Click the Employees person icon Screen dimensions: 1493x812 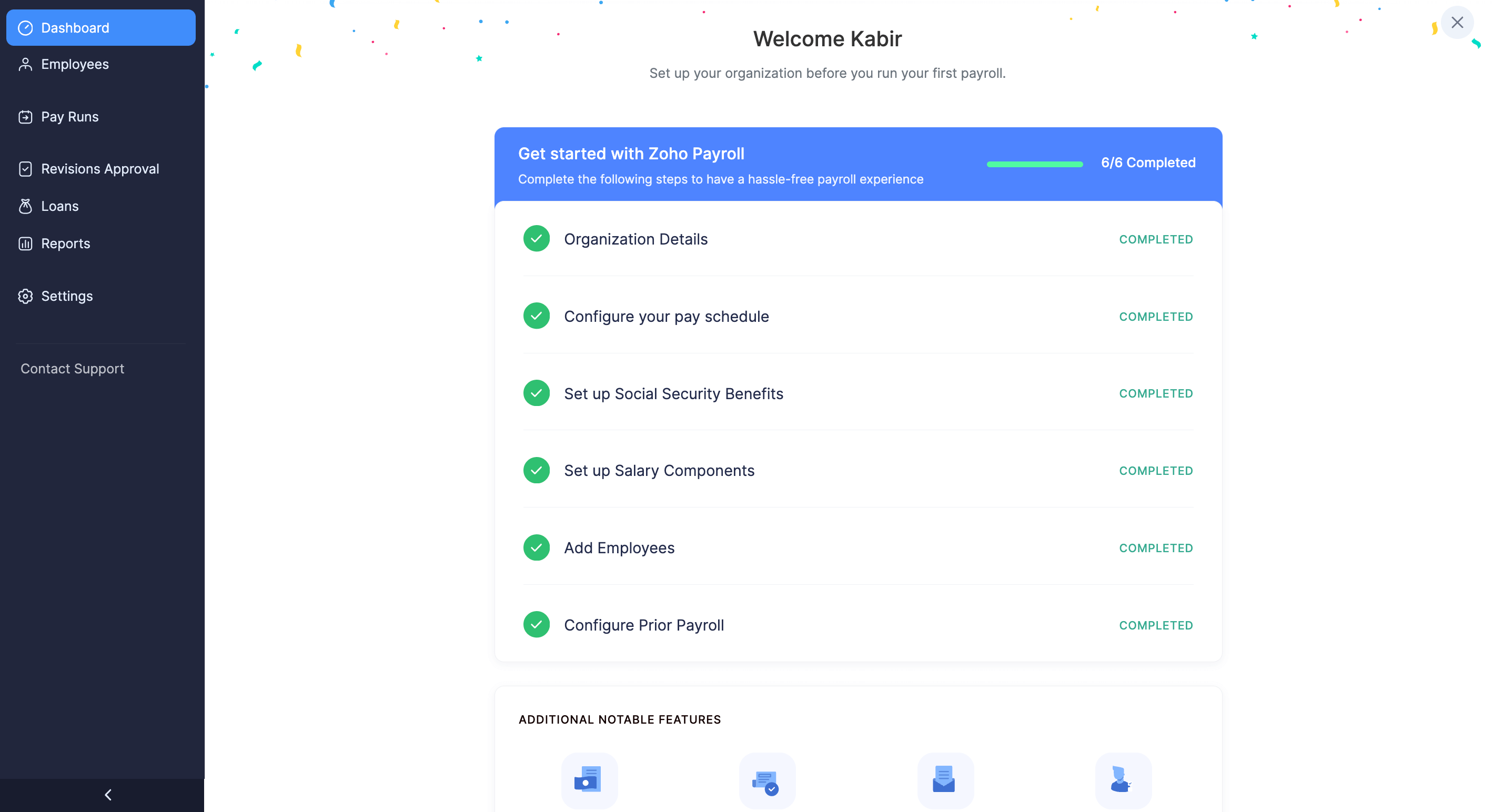click(25, 64)
